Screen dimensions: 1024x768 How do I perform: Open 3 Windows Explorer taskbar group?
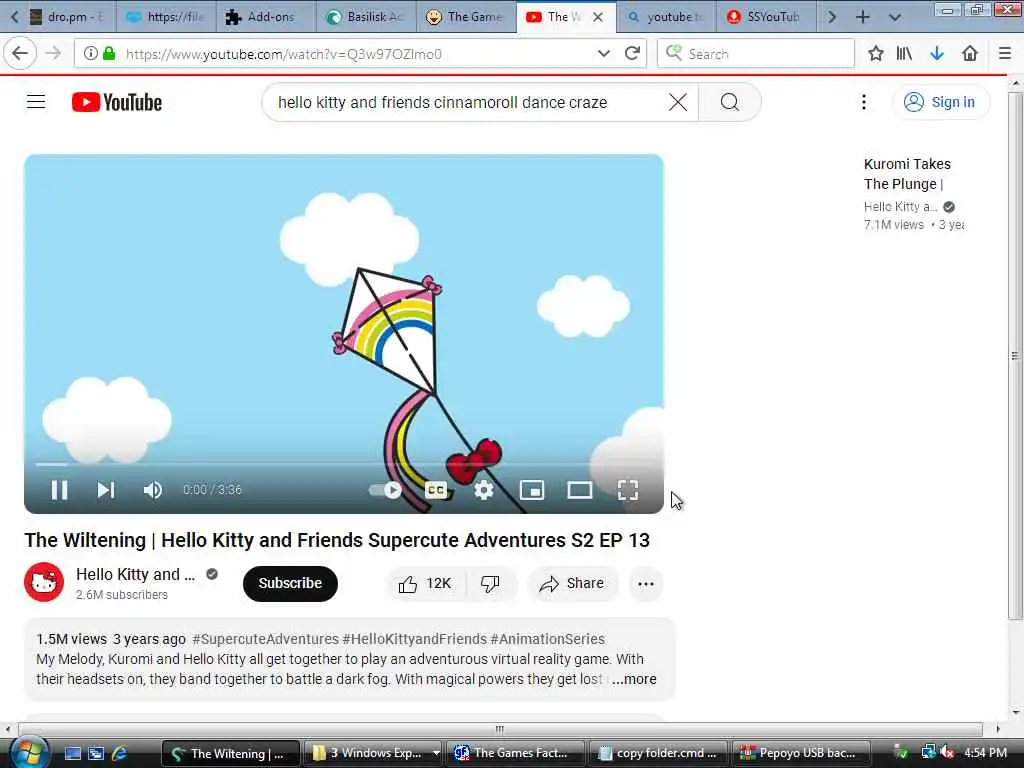pyautogui.click(x=372, y=753)
